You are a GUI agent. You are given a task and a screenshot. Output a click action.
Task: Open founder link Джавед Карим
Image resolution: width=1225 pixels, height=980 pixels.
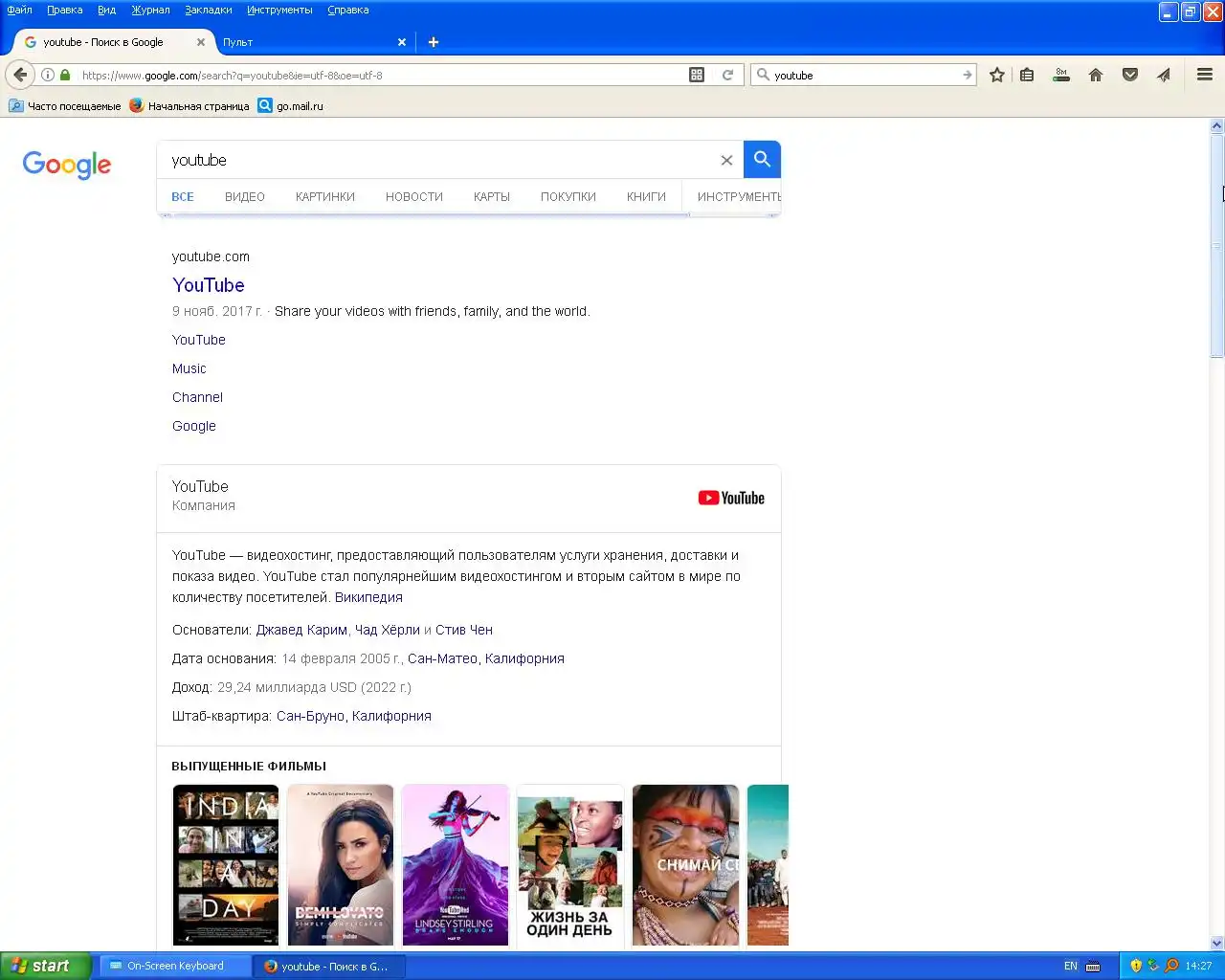click(301, 630)
